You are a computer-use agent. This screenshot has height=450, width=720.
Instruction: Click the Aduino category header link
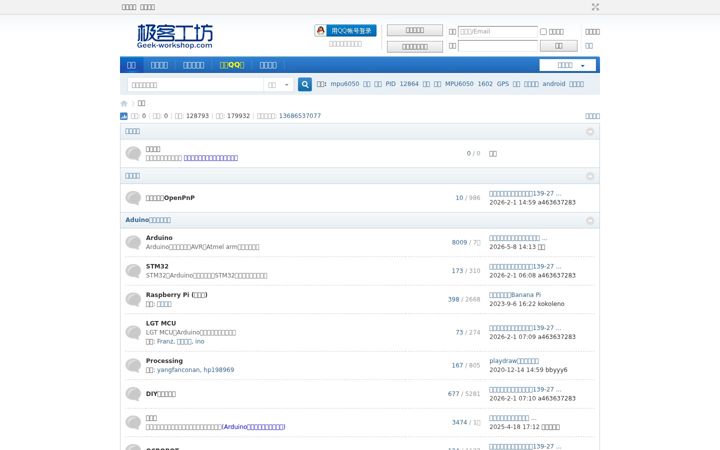(x=148, y=220)
